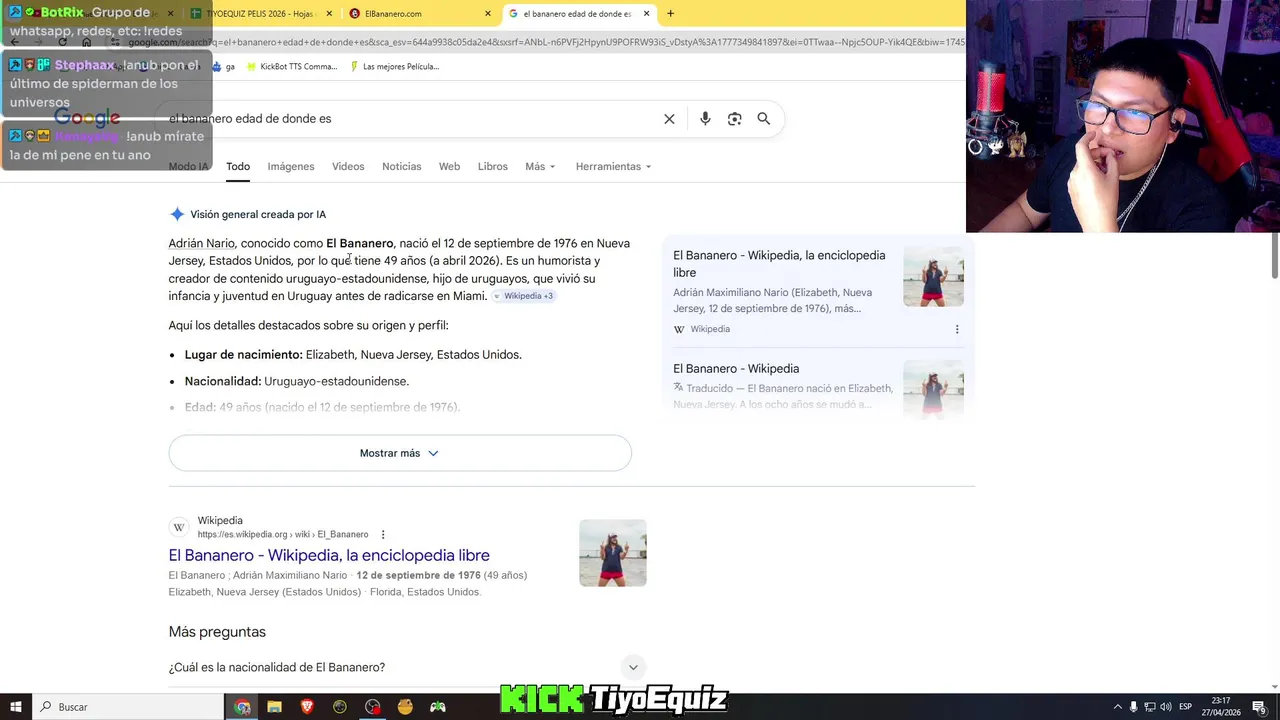The width and height of the screenshot is (1280, 720).
Task: Open the game controller app in taskbar
Action: (x=438, y=707)
